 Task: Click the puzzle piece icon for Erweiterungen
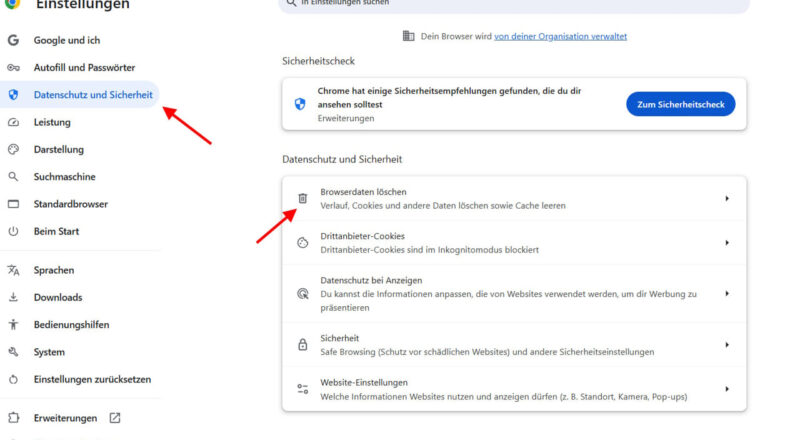pyautogui.click(x=13, y=418)
